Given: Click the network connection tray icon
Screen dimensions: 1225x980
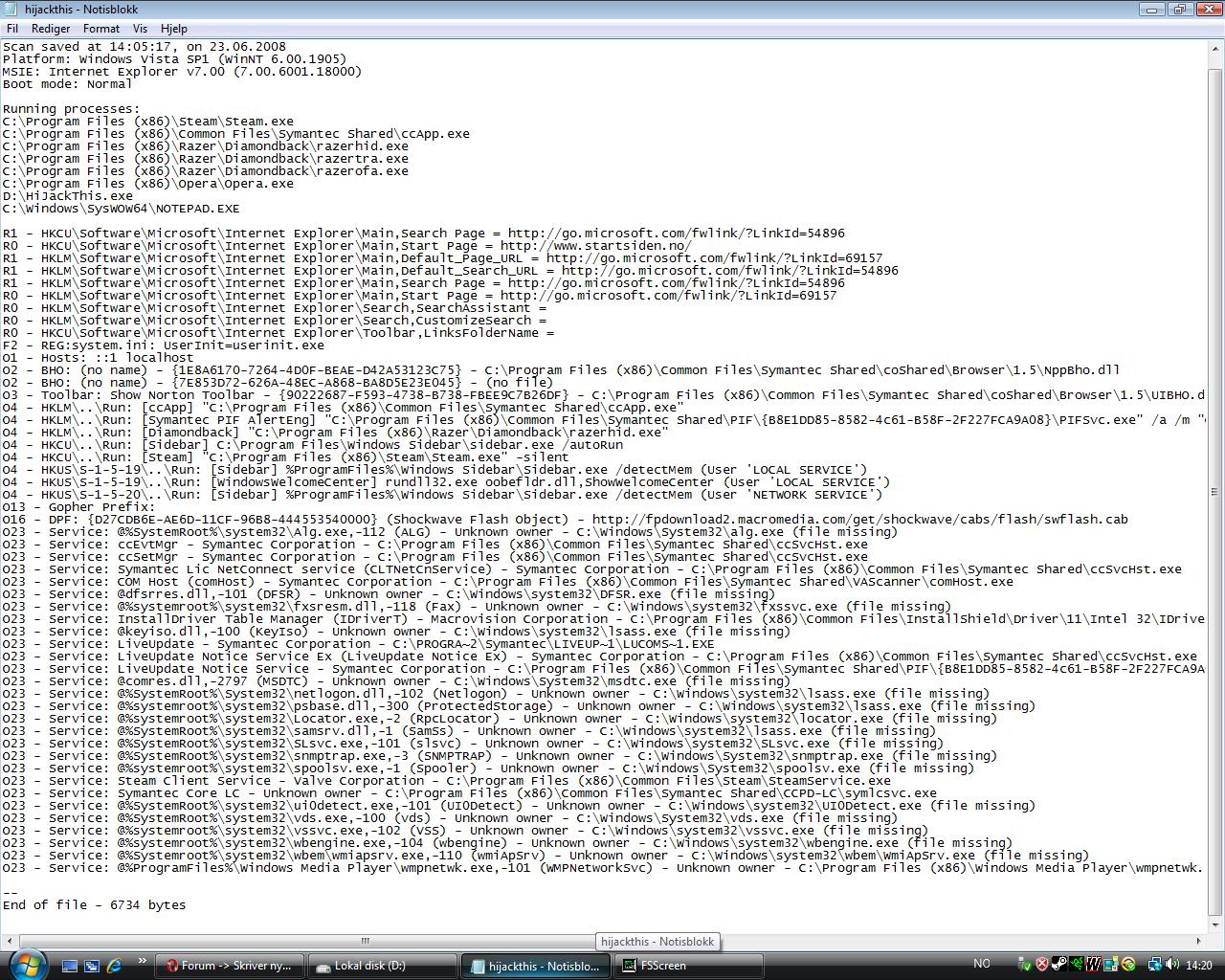Looking at the screenshot, I should 1155,965.
